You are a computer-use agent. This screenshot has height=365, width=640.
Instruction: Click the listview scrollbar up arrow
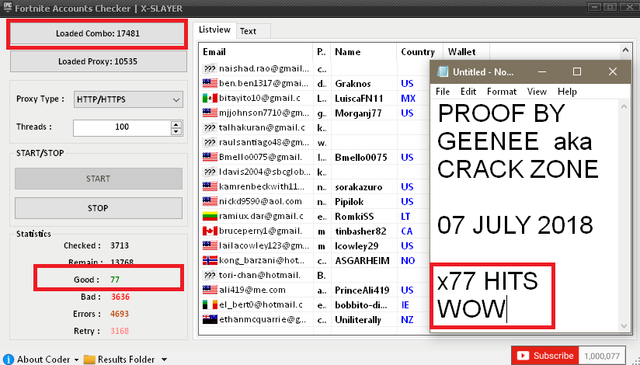point(625,51)
